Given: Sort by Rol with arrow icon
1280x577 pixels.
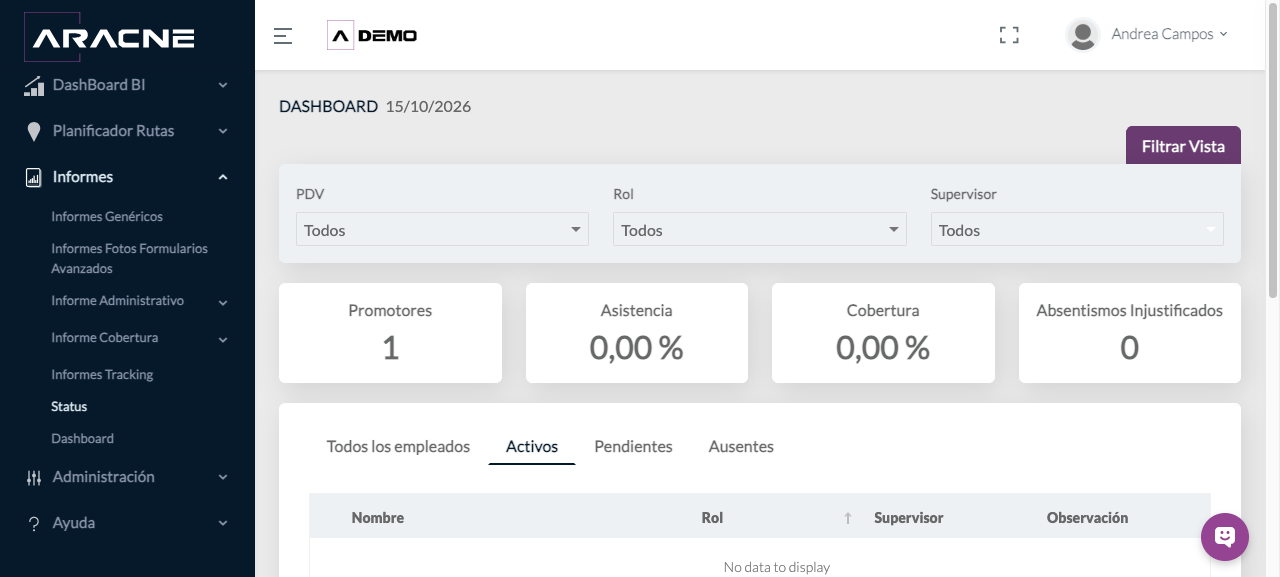Looking at the screenshot, I should (848, 518).
